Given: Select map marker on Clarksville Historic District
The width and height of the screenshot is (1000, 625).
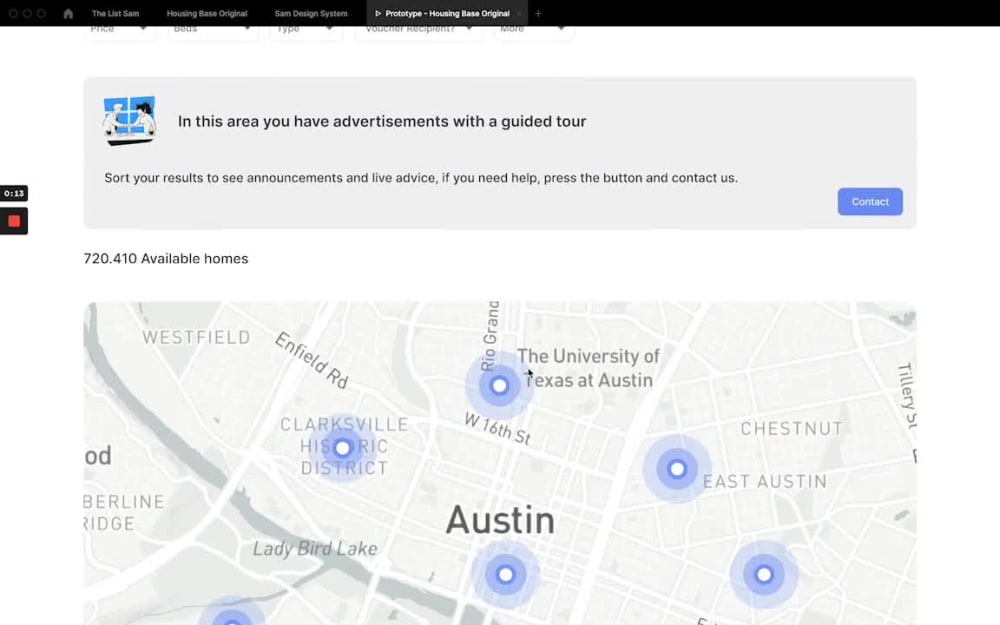Looking at the screenshot, I should click(x=342, y=448).
